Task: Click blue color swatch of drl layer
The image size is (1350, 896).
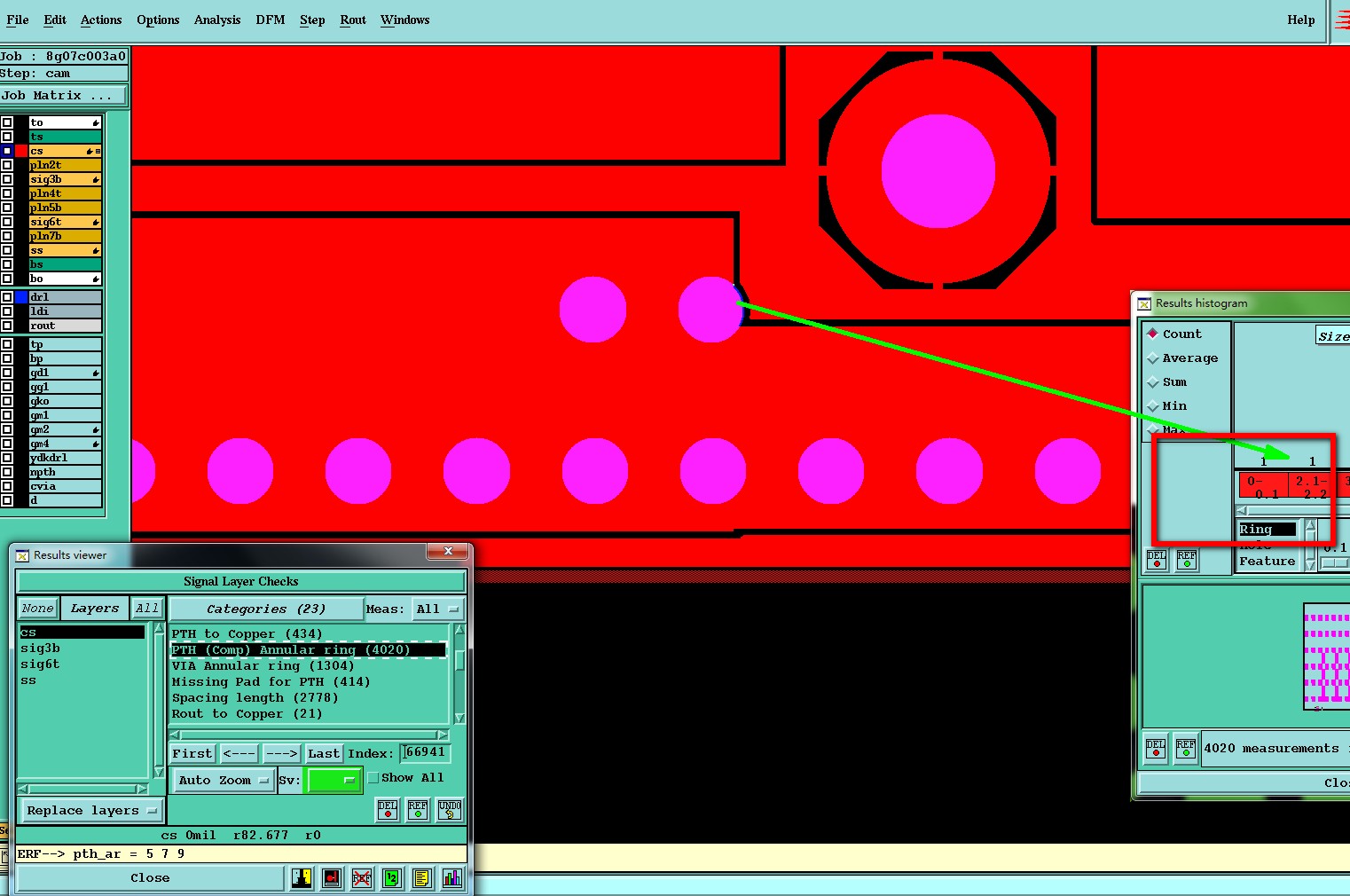Action: [21, 297]
